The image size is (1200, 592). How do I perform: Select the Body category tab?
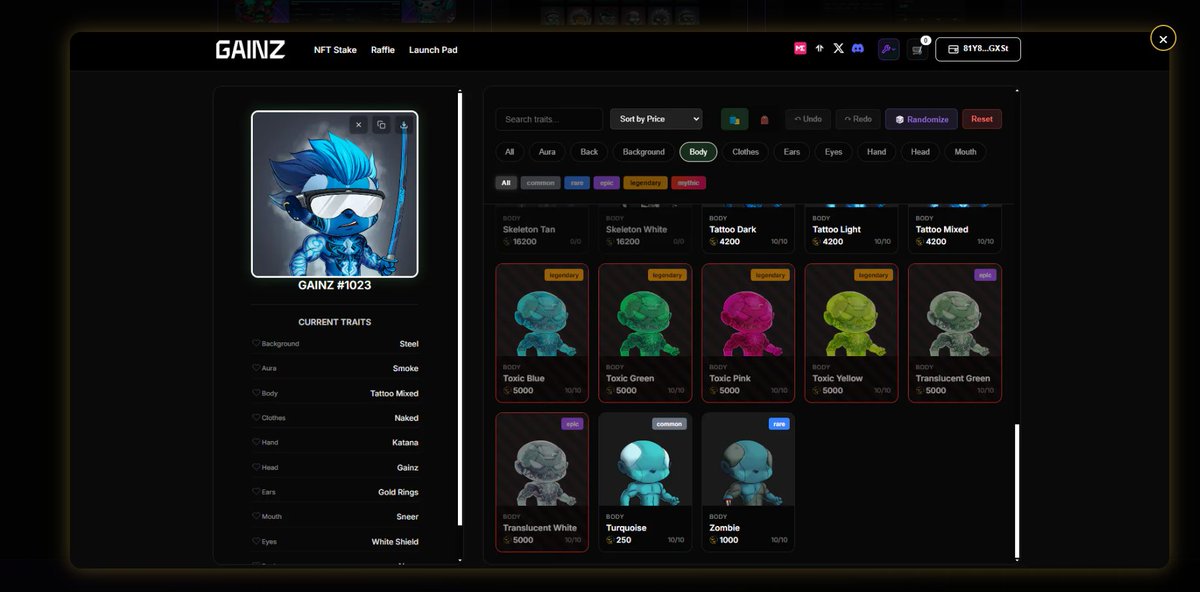pos(698,152)
